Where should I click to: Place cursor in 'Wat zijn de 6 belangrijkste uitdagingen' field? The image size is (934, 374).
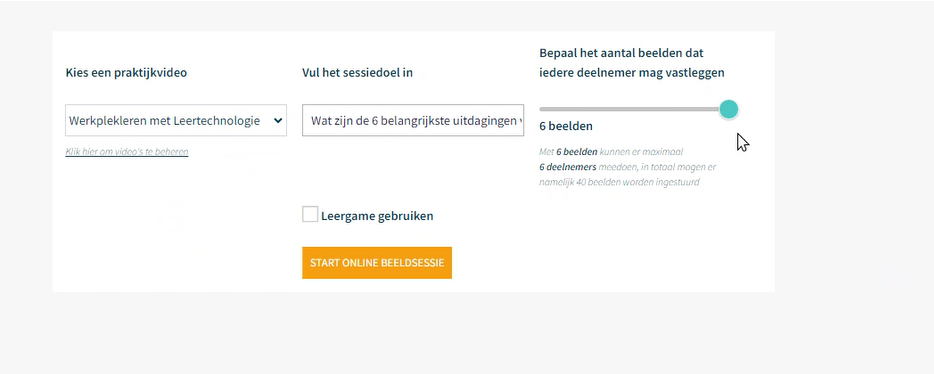pos(413,120)
